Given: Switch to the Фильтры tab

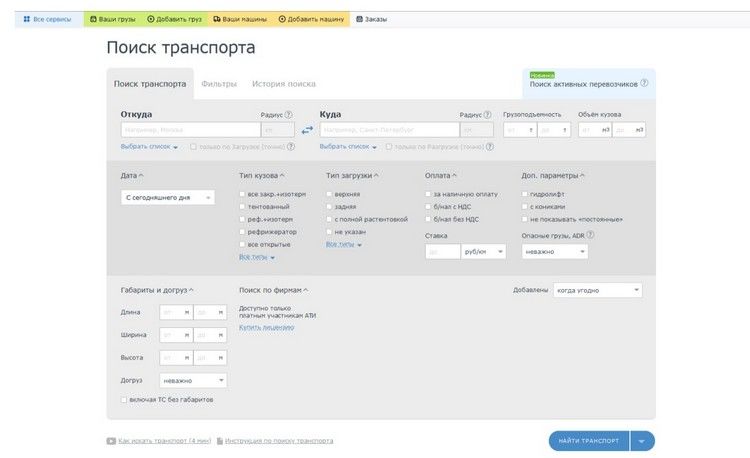Looking at the screenshot, I should [x=218, y=84].
